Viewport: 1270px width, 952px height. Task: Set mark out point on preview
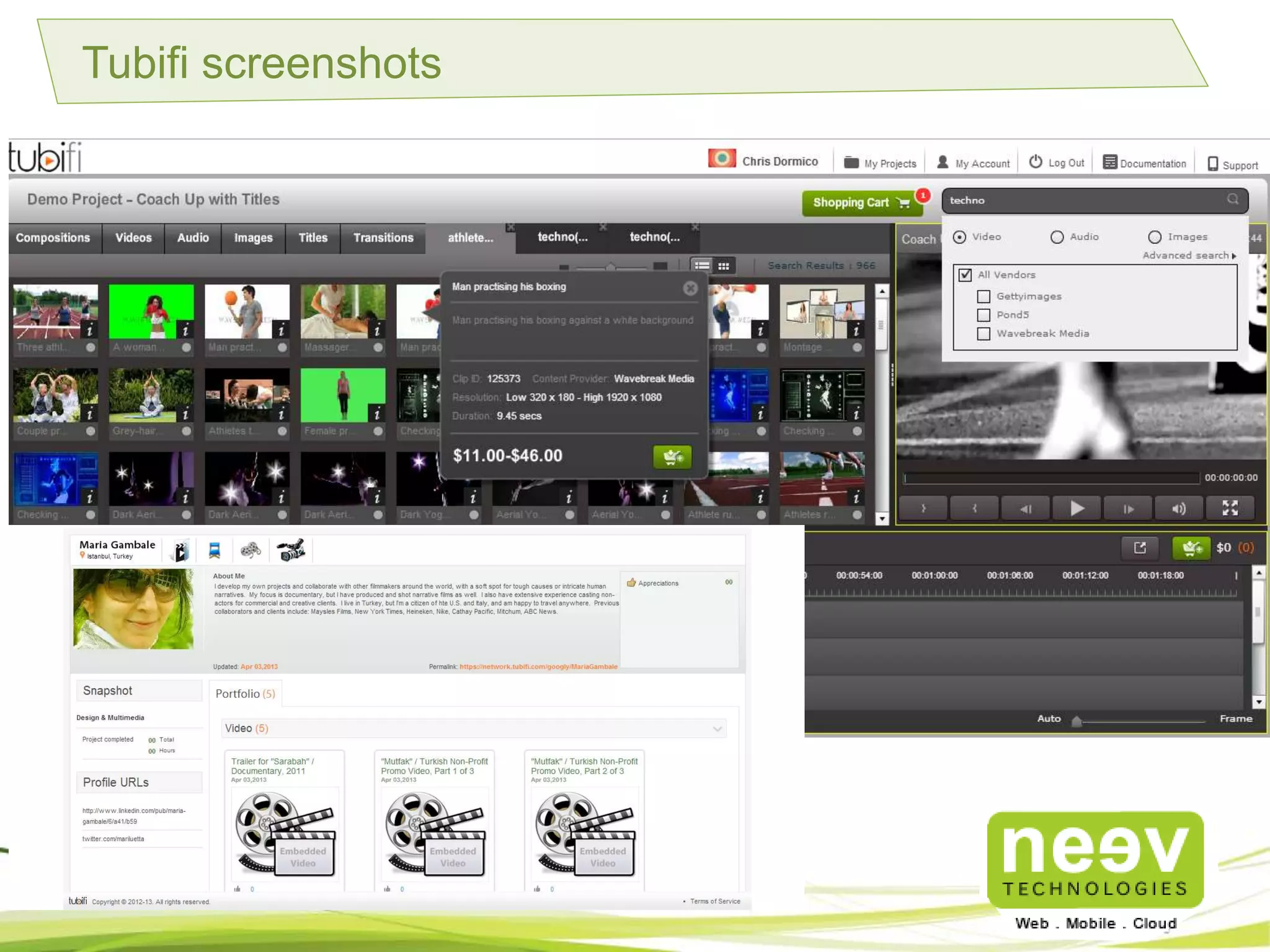tap(974, 509)
